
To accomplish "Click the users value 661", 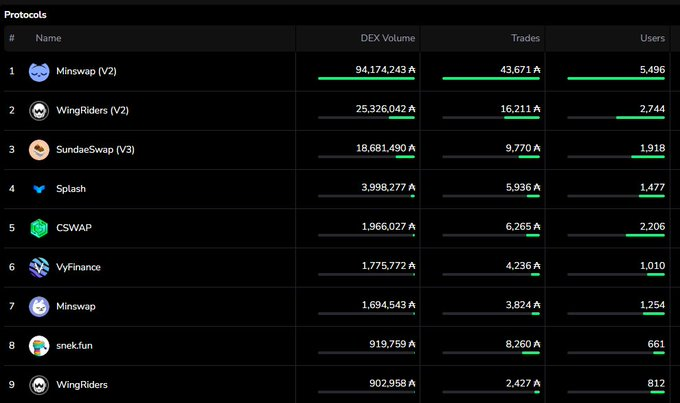I will click(656, 344).
